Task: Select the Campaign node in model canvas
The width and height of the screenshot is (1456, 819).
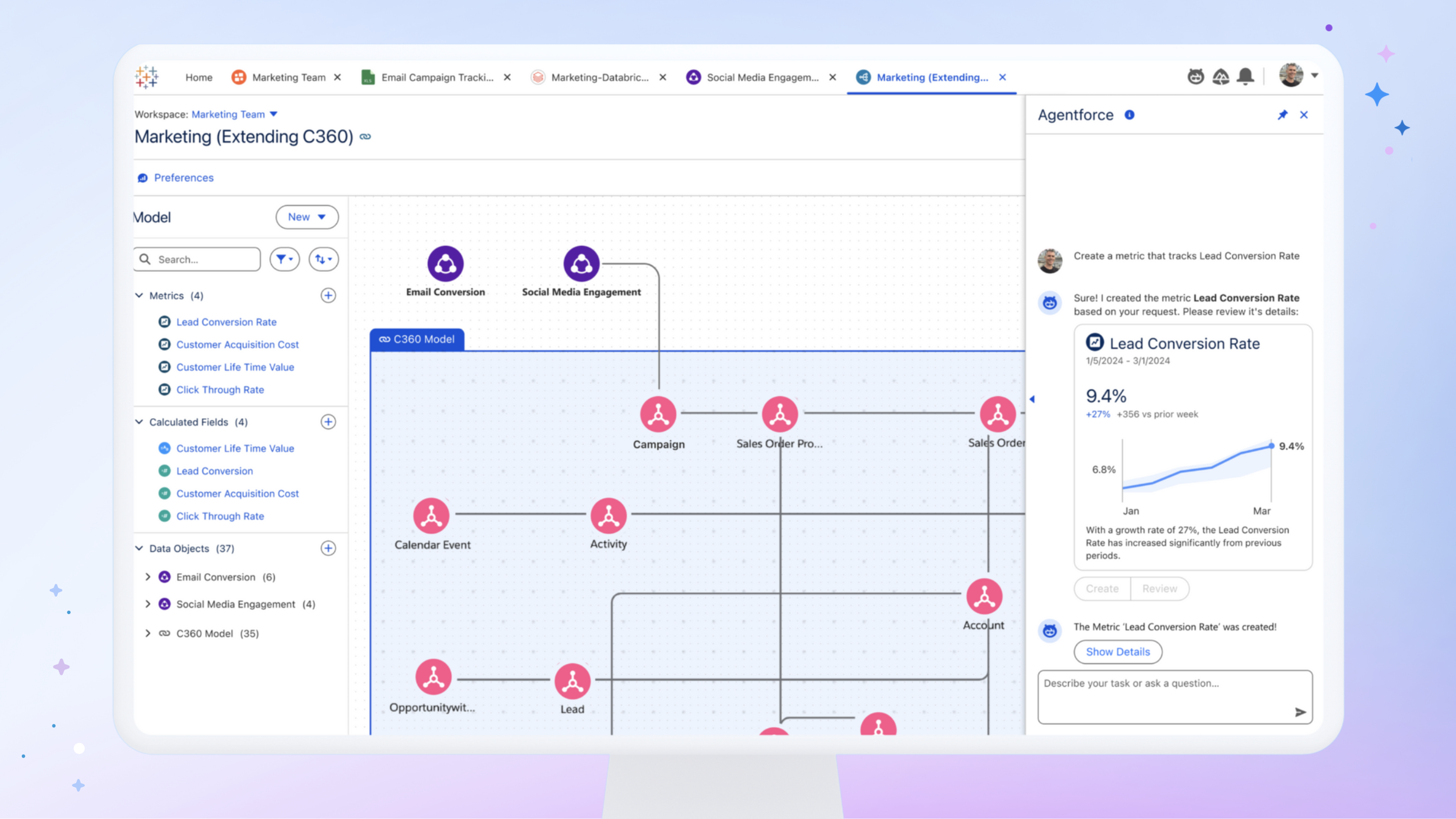Action: [x=658, y=414]
